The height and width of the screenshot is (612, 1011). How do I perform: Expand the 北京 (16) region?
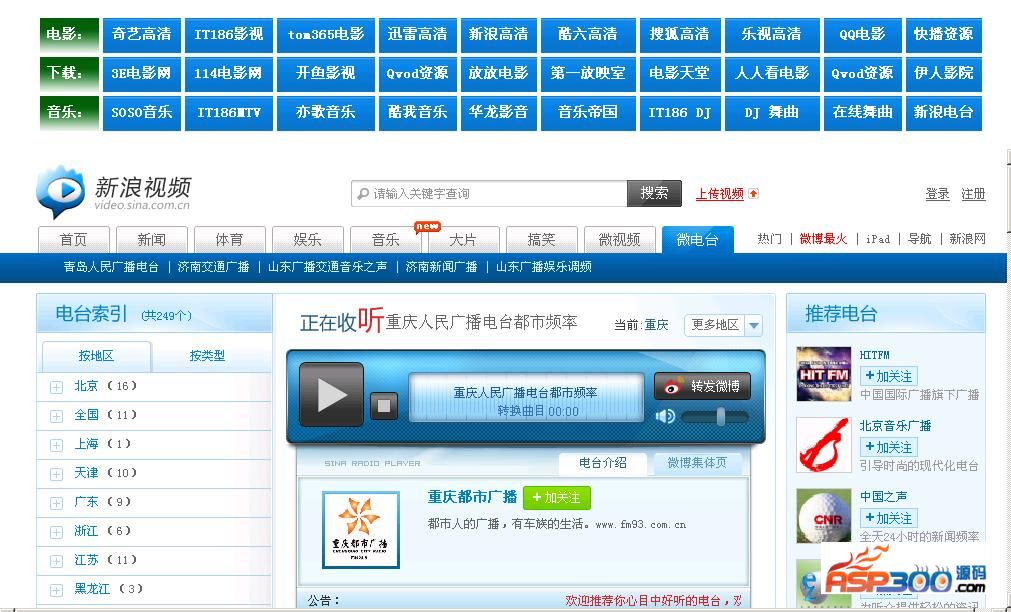pos(56,387)
